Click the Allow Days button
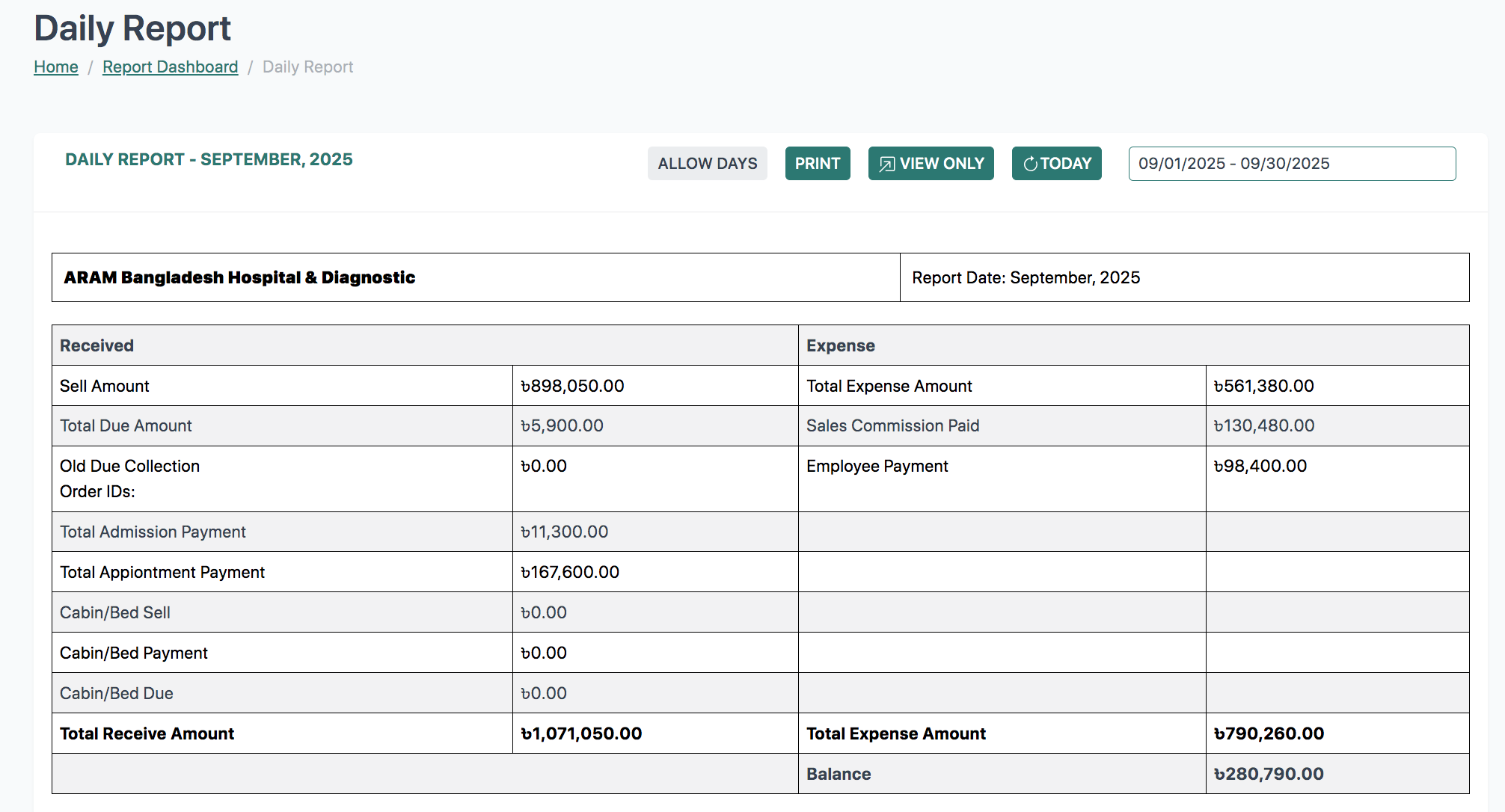This screenshot has height=812, width=1505. click(x=707, y=164)
